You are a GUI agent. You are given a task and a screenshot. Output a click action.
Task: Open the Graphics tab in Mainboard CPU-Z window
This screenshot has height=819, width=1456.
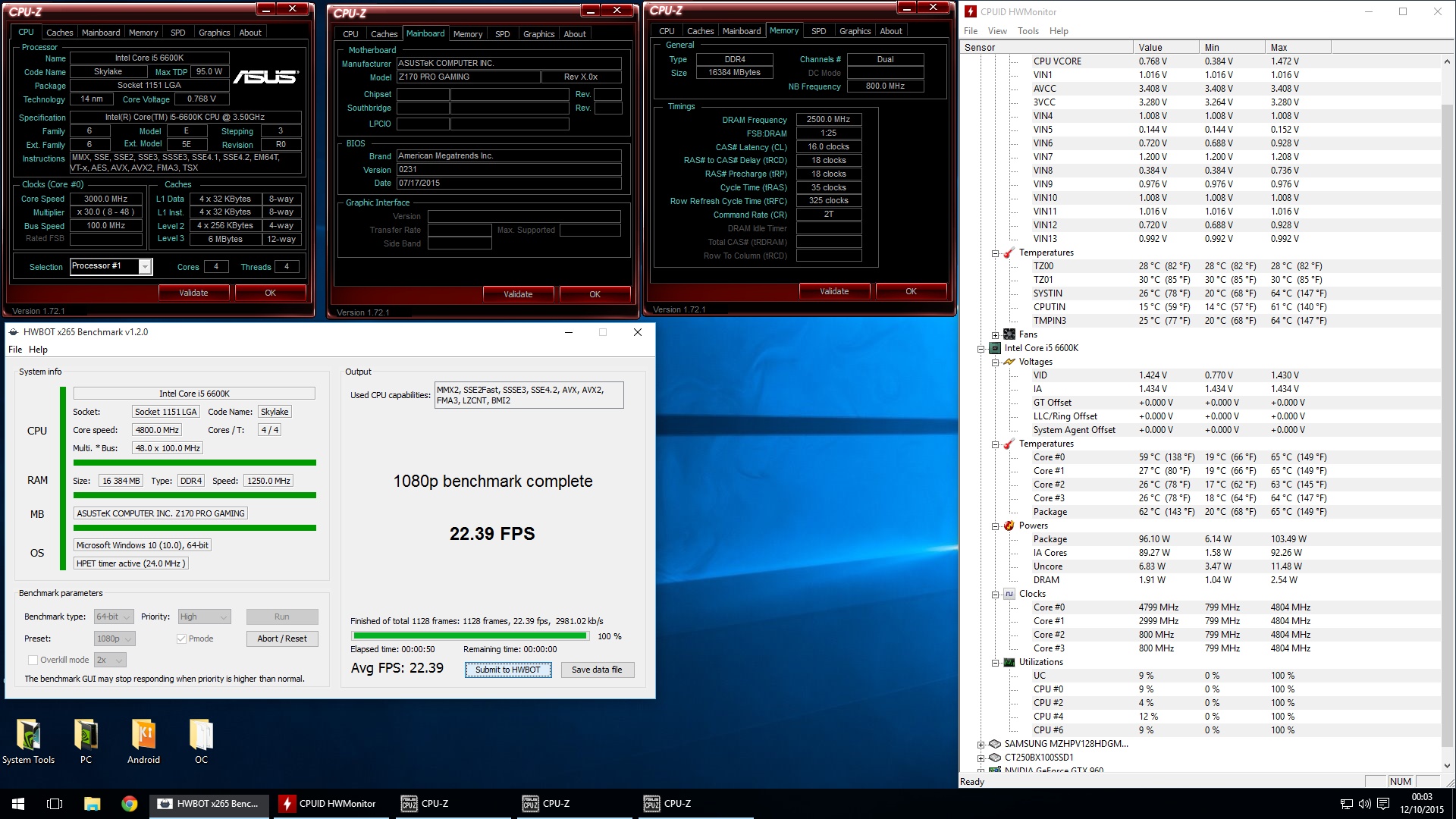[538, 34]
